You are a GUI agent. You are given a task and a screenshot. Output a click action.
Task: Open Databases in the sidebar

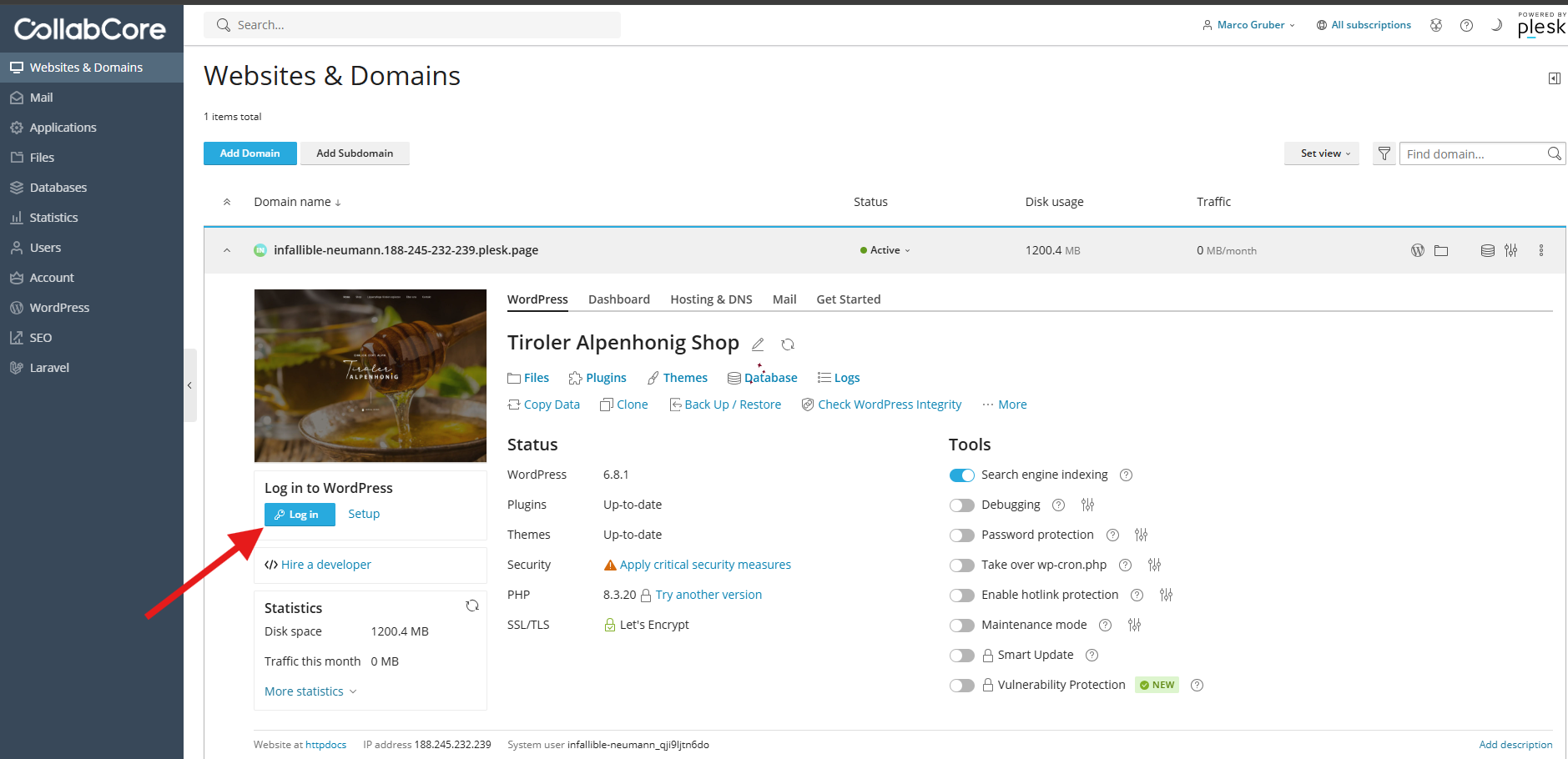tap(58, 188)
